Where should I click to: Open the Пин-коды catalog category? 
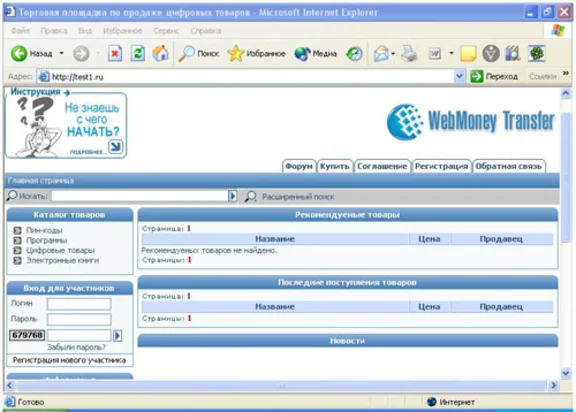(x=44, y=230)
